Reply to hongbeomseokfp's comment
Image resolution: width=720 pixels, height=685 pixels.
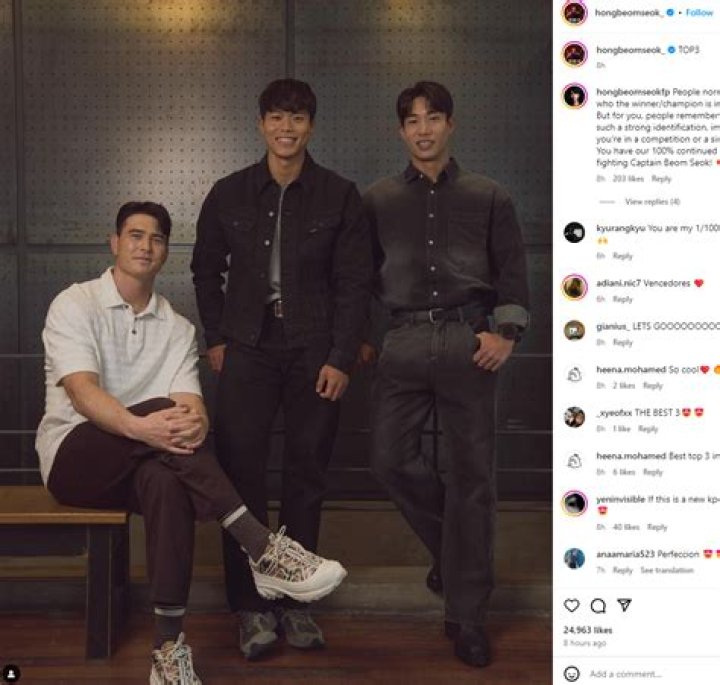(661, 179)
